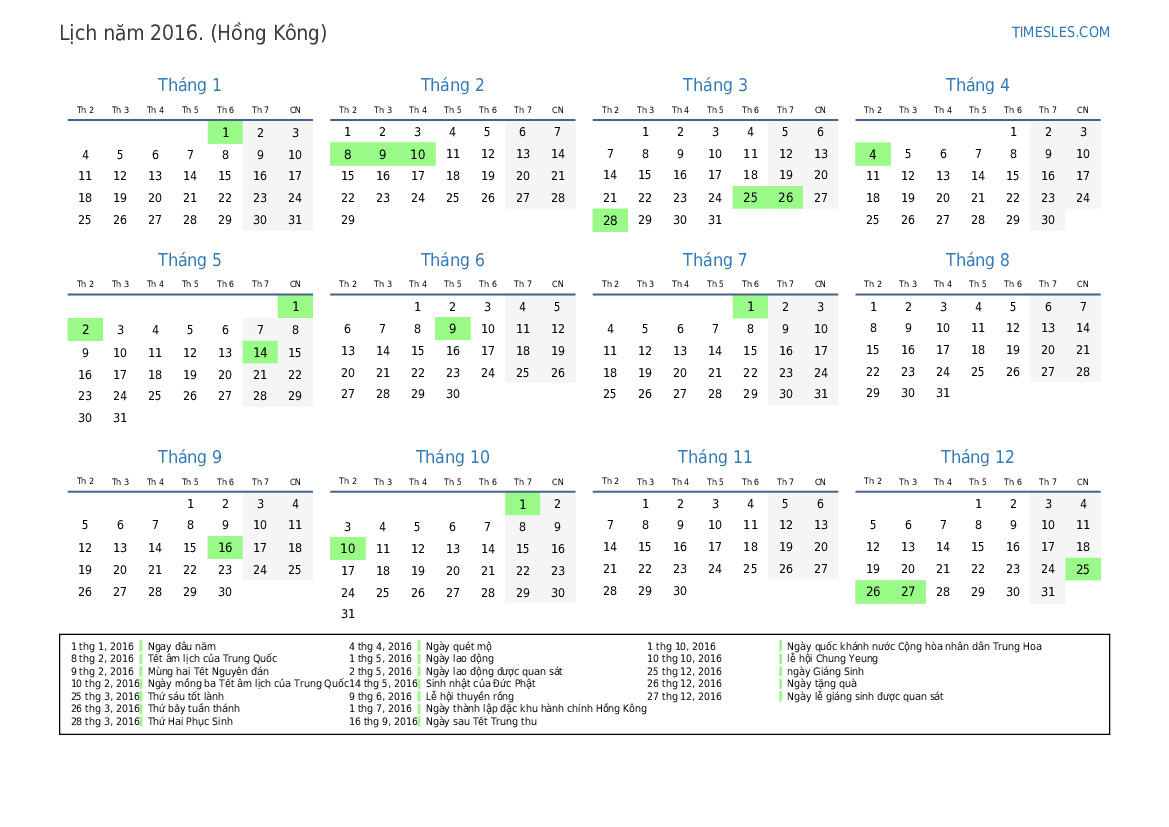
Task: Click highlighted day 4 in Tháng 4
Action: coord(872,154)
